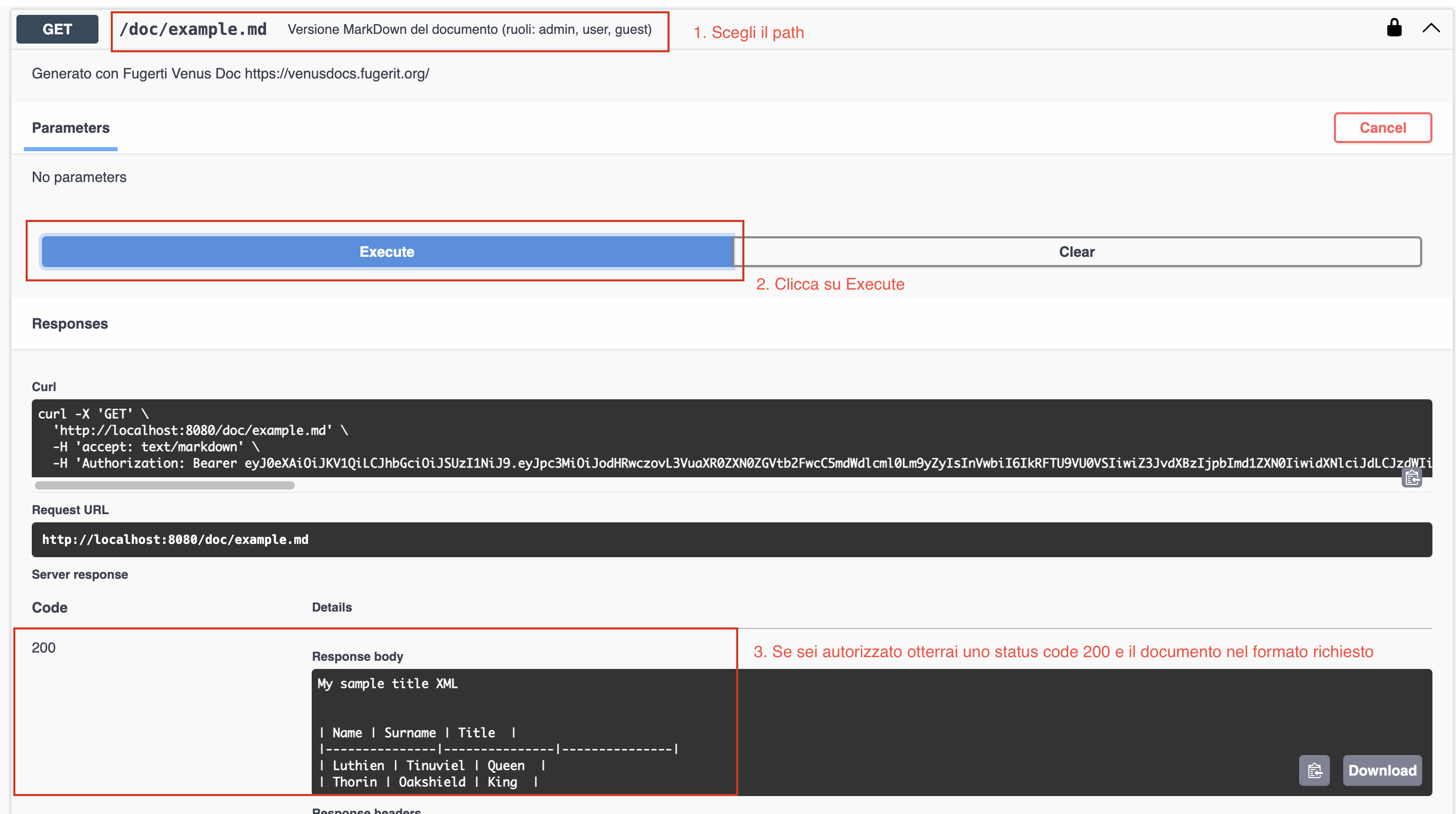
Task: Click the /doc/example.md path link
Action: [x=193, y=29]
